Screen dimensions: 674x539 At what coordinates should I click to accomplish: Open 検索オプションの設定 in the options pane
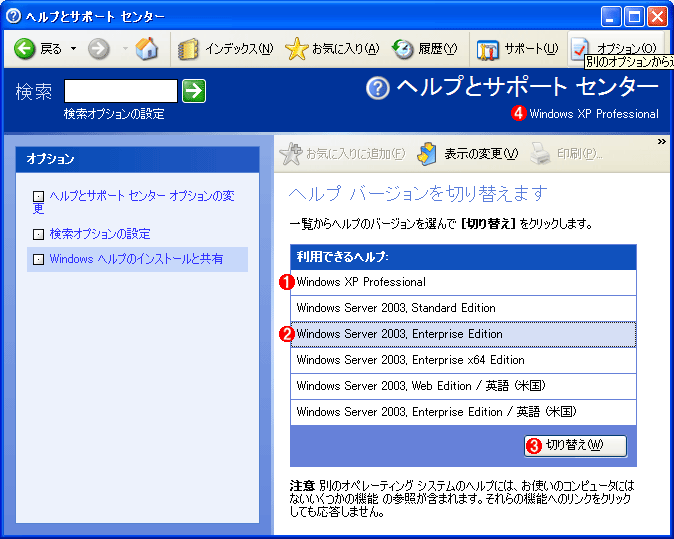(100, 234)
